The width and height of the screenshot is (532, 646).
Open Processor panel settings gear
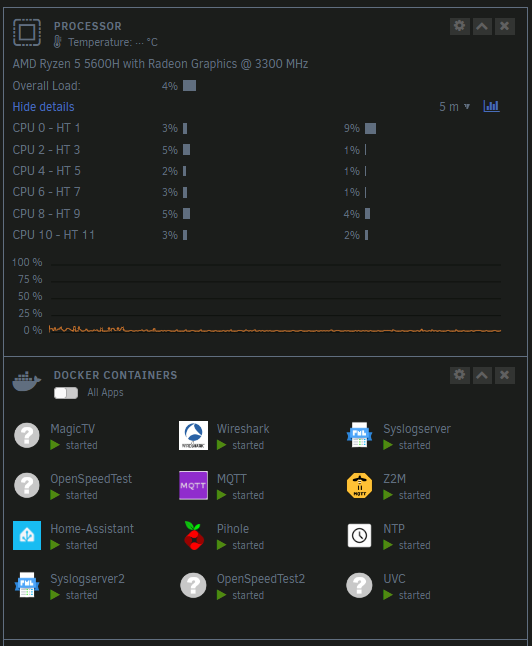(459, 26)
